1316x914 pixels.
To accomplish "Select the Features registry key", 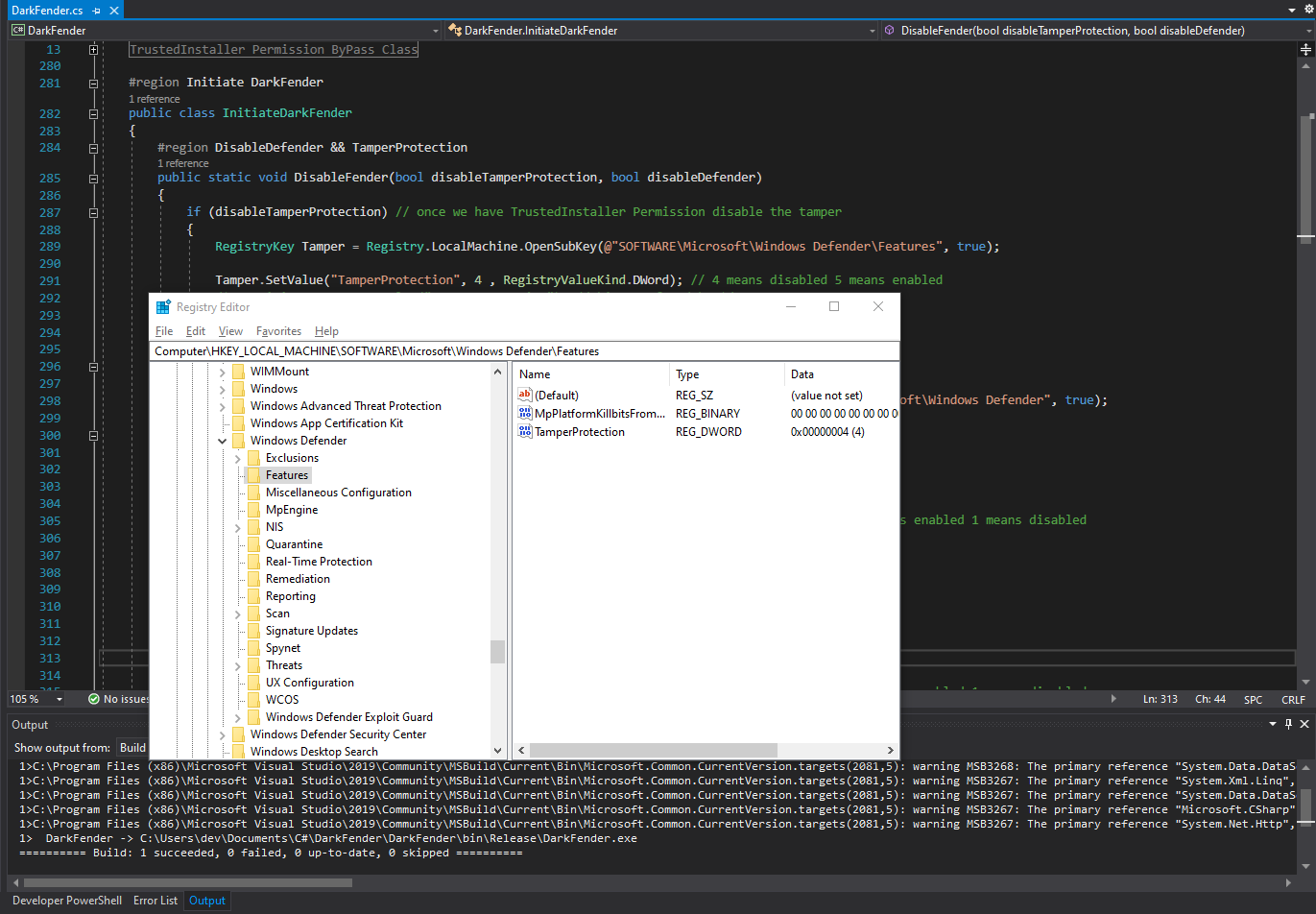I will pyautogui.click(x=287, y=475).
